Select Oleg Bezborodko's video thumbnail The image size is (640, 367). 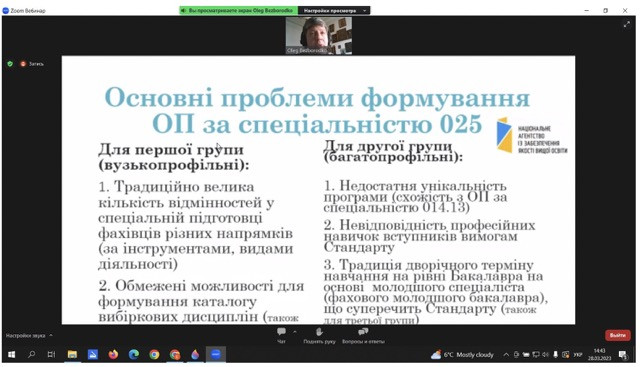tap(318, 36)
